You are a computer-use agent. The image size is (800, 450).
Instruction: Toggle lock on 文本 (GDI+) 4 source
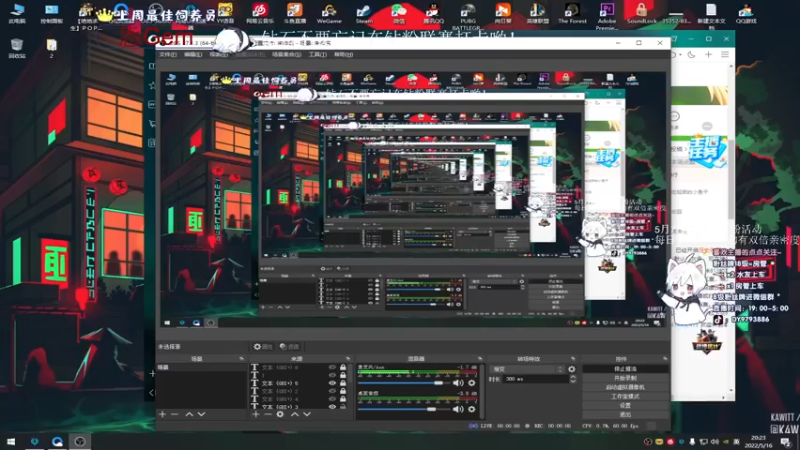[x=343, y=399]
